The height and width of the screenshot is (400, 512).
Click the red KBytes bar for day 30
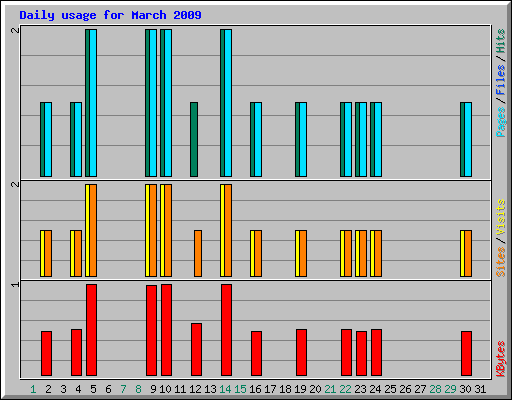(466, 353)
